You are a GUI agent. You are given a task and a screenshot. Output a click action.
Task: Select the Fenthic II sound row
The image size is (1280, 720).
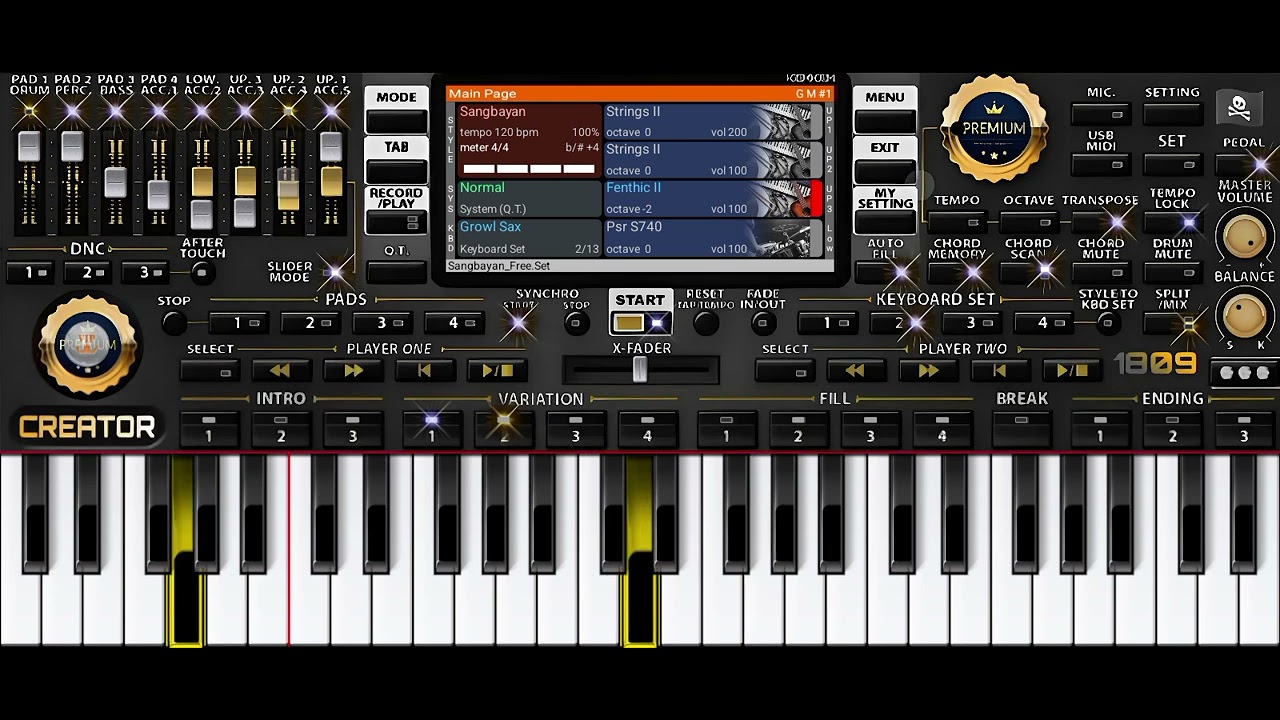pos(713,198)
